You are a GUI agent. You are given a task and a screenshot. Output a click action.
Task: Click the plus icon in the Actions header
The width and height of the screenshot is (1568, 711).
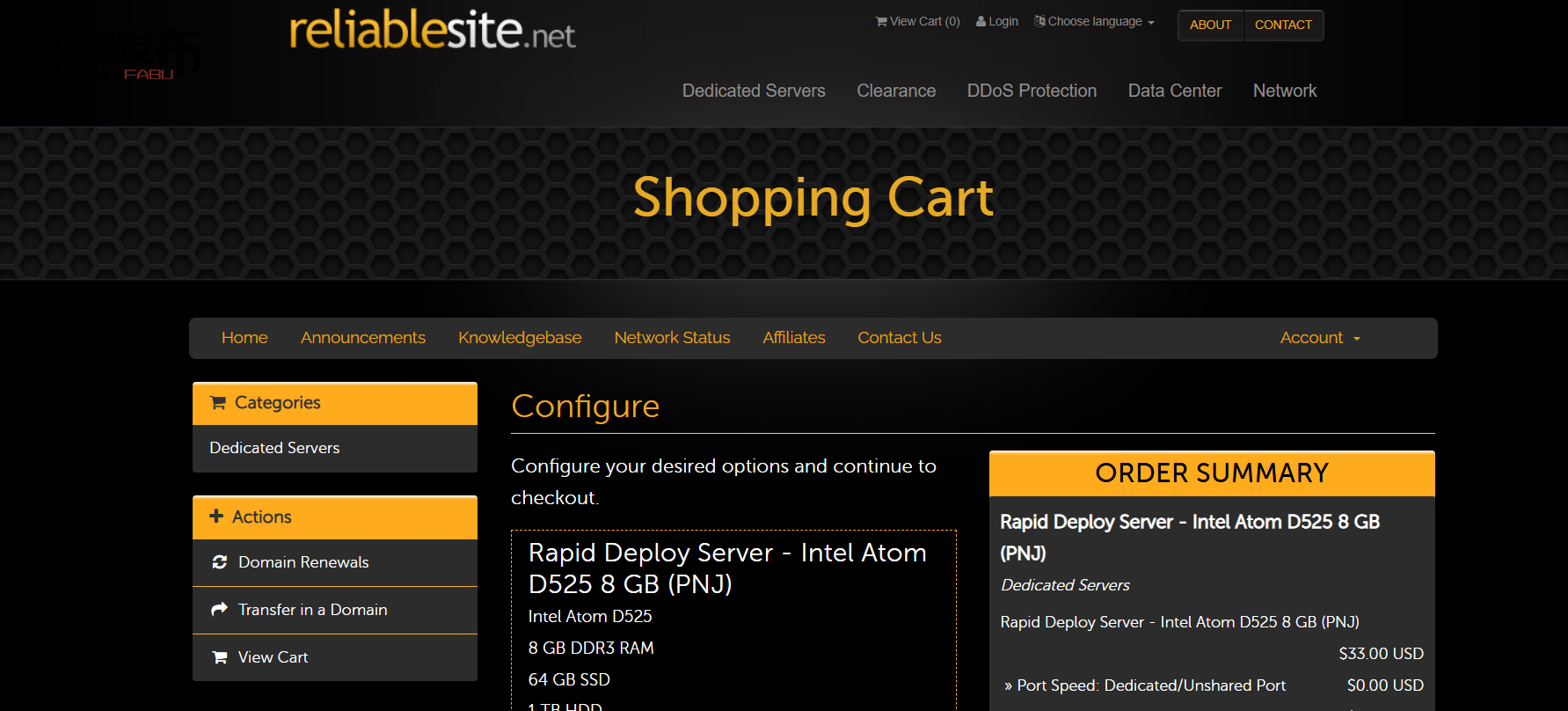(x=216, y=517)
